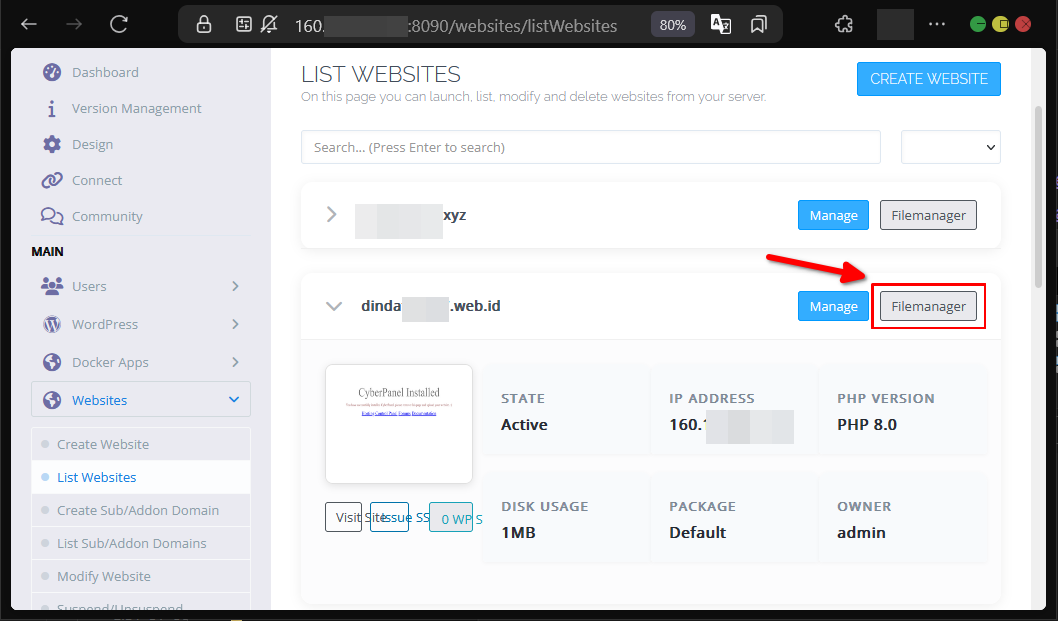Image resolution: width=1058 pixels, height=621 pixels.
Task: Click the Connect link icon
Action: point(52,180)
